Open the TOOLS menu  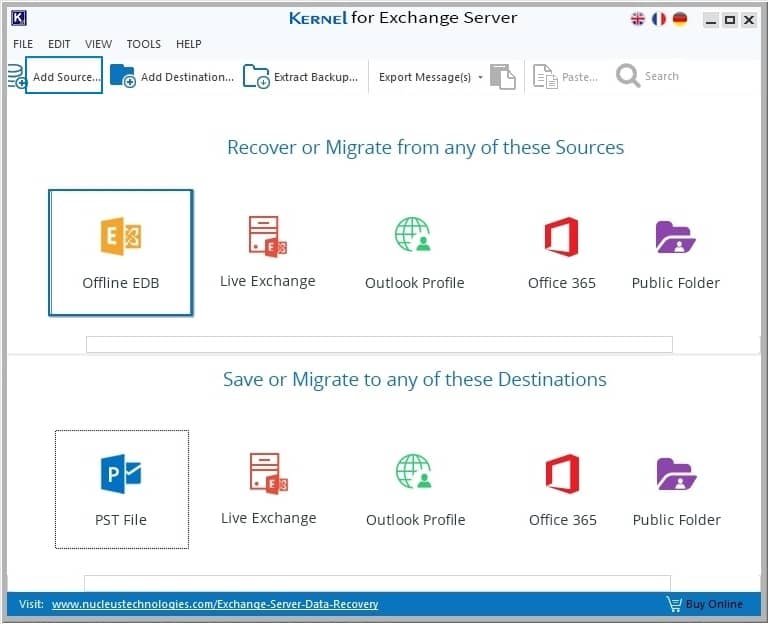144,44
